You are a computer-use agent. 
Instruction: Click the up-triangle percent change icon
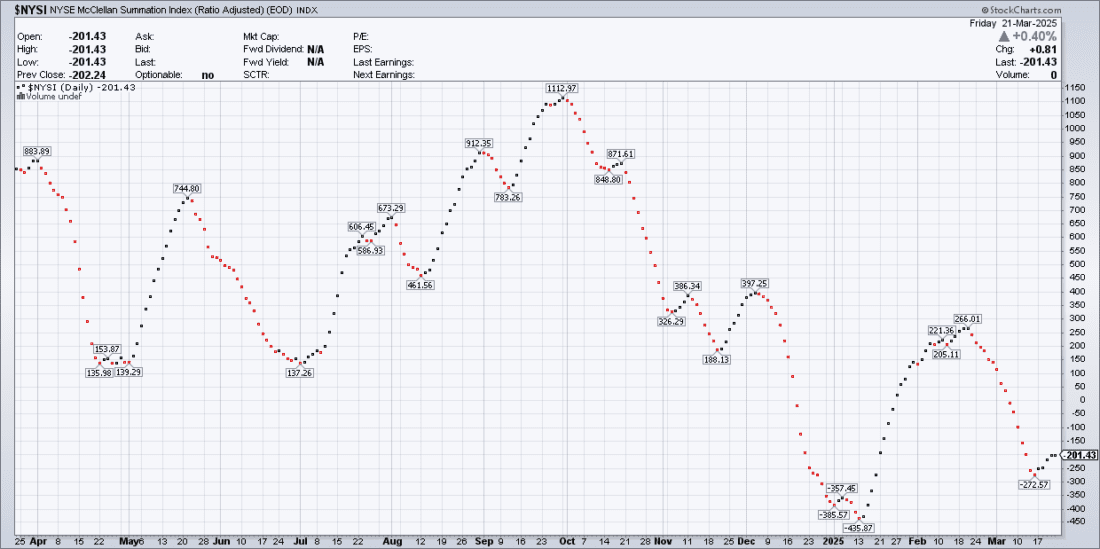tap(1035, 35)
